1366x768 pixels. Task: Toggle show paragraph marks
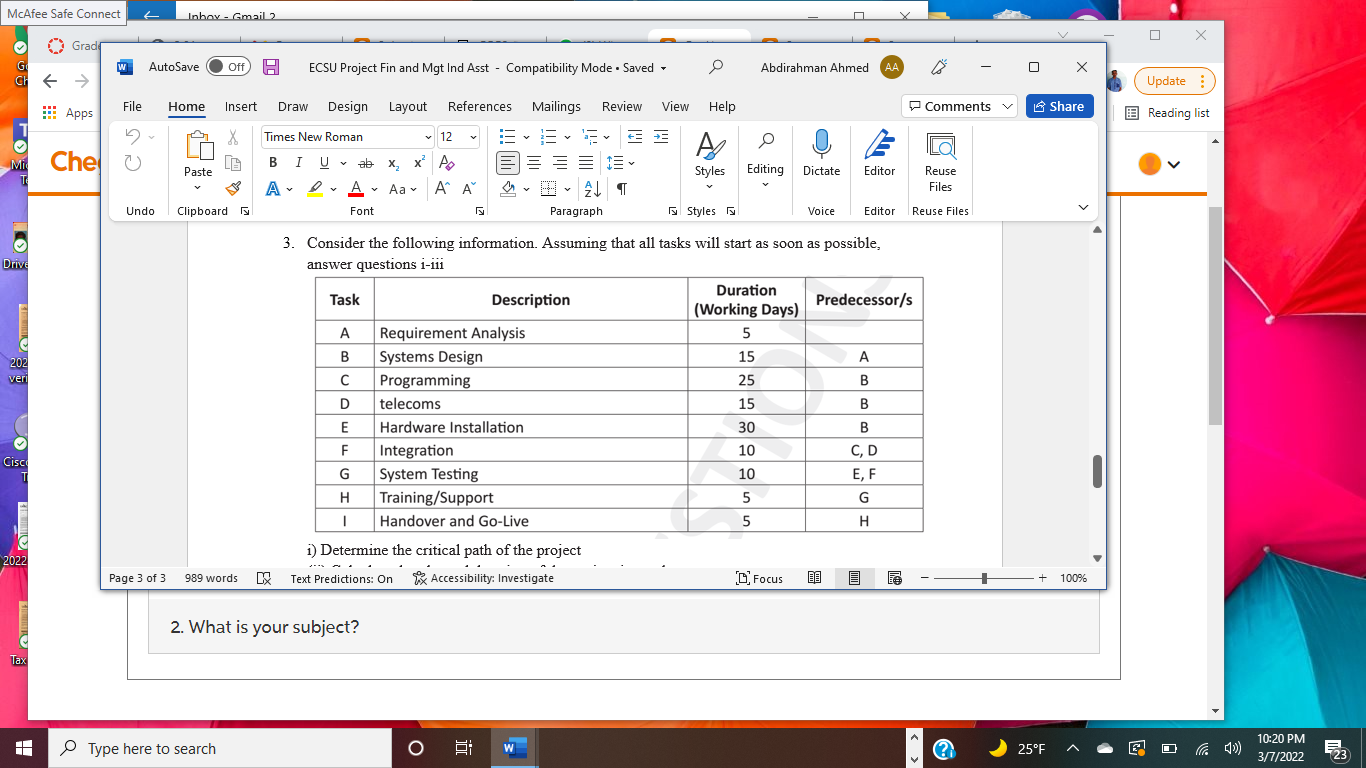[x=622, y=188]
